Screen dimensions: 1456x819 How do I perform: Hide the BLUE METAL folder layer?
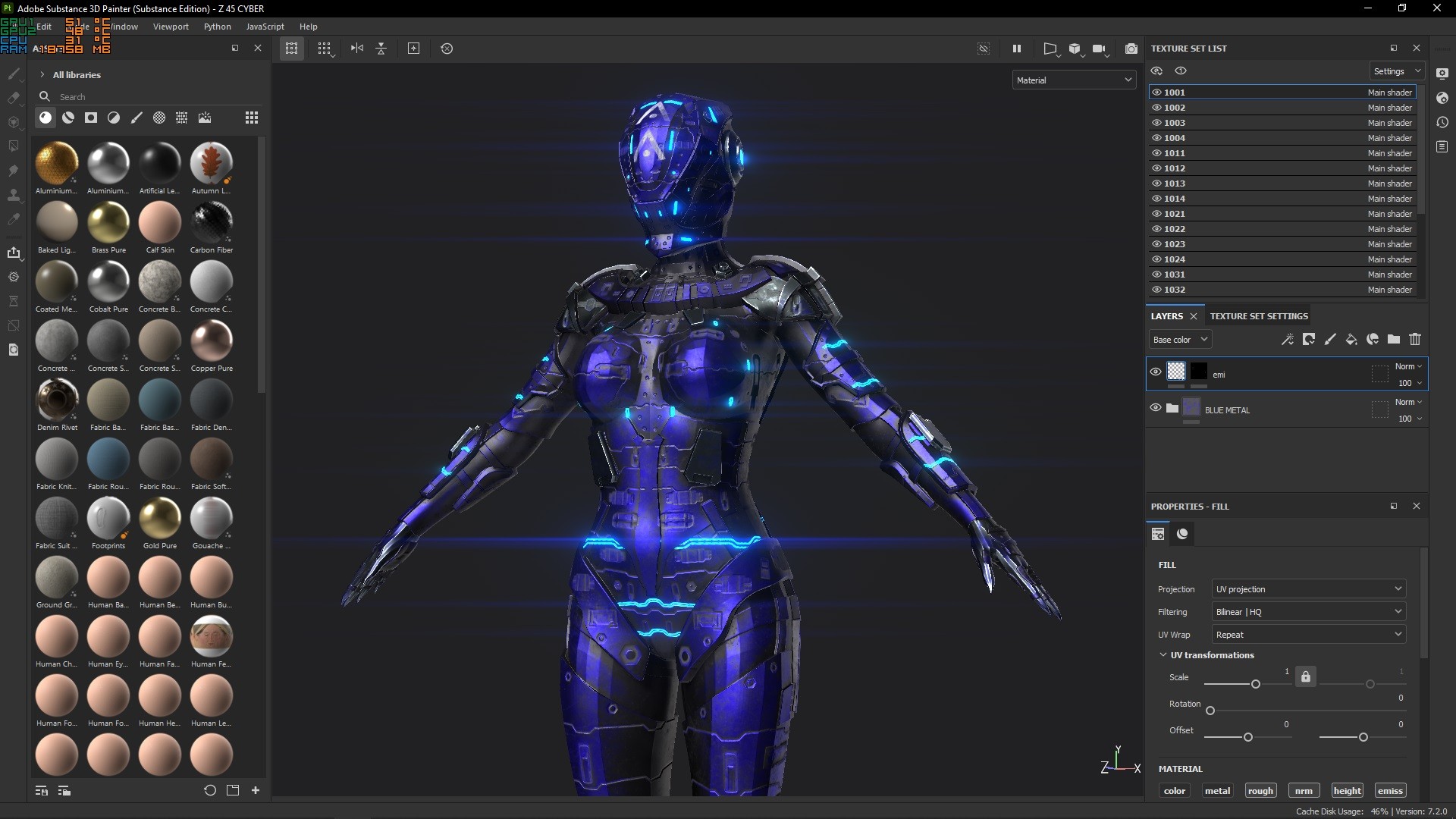(x=1156, y=407)
